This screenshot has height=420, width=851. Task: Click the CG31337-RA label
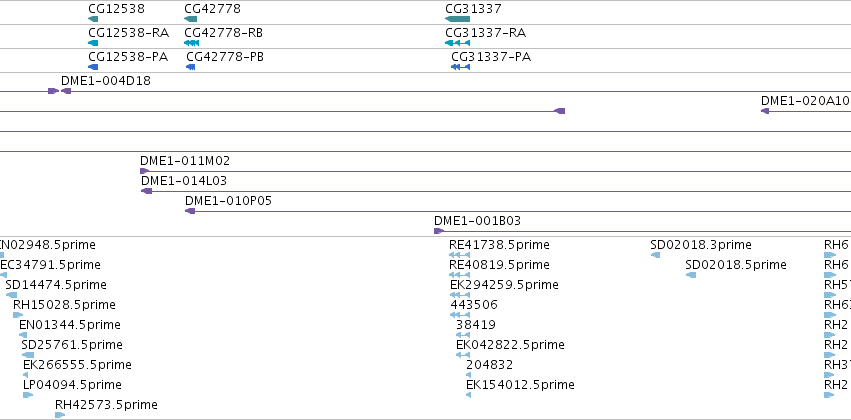486,33
